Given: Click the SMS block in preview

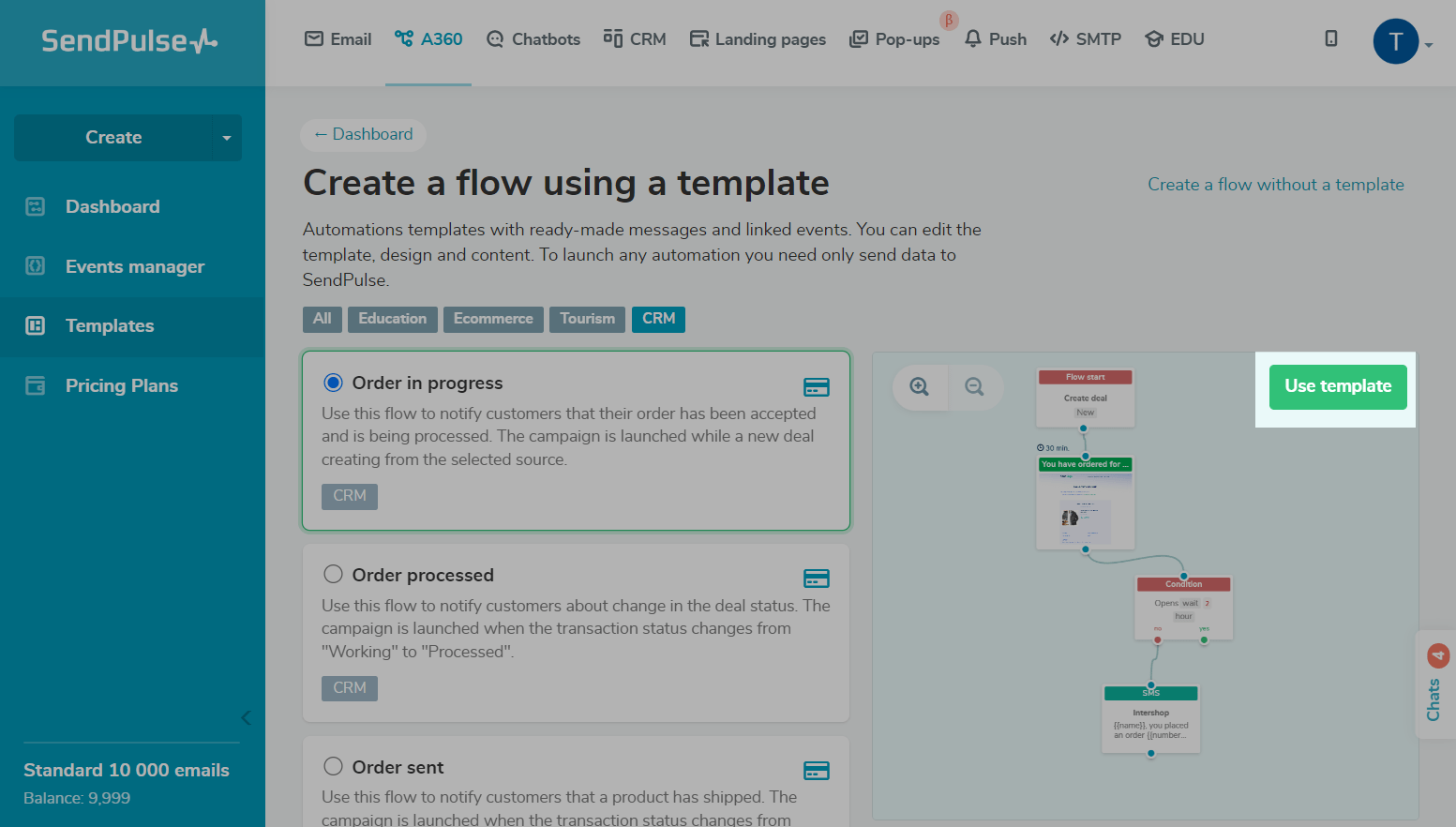Looking at the screenshot, I should pyautogui.click(x=1151, y=719).
